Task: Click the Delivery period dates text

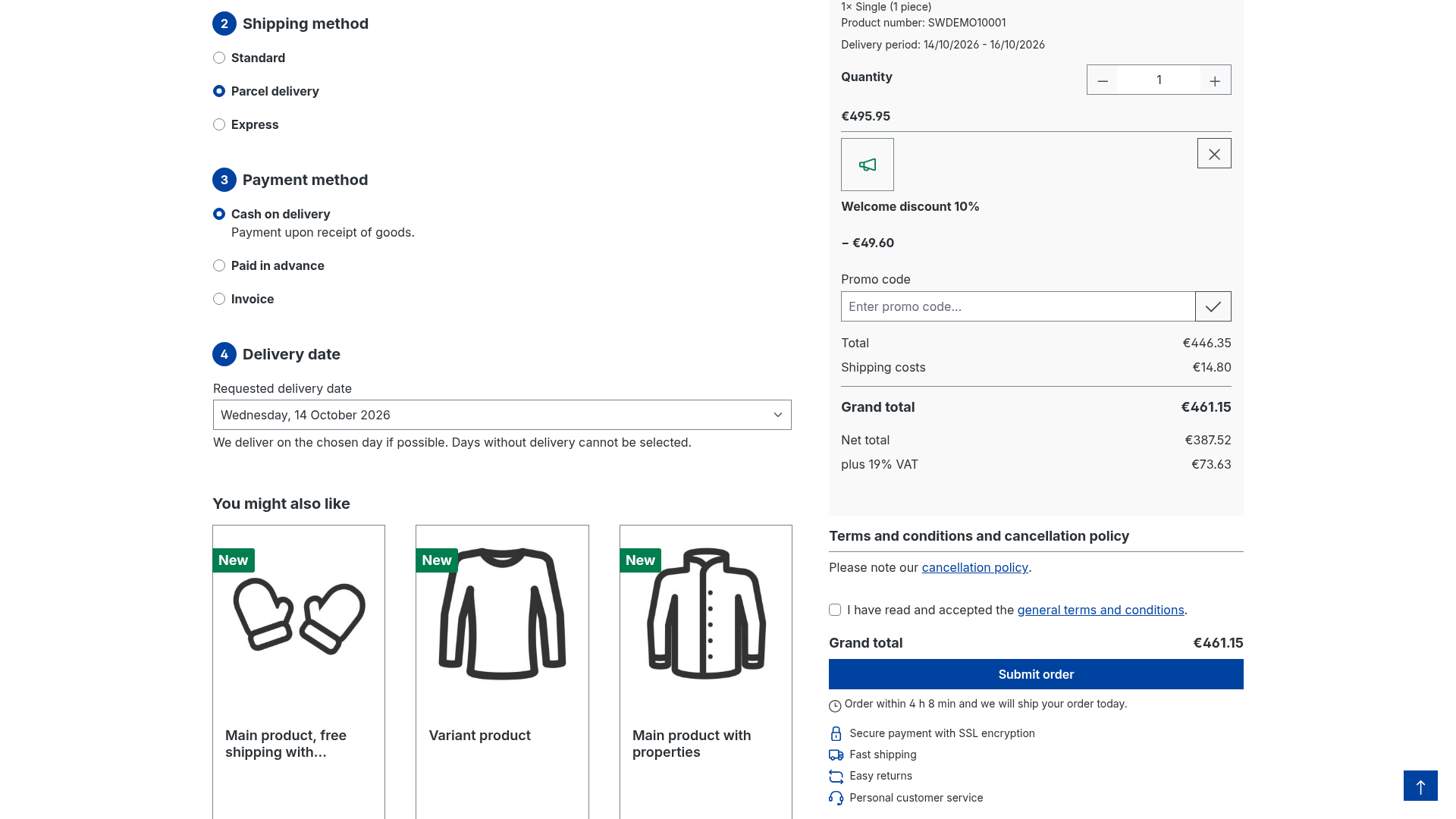Action: coord(943,45)
